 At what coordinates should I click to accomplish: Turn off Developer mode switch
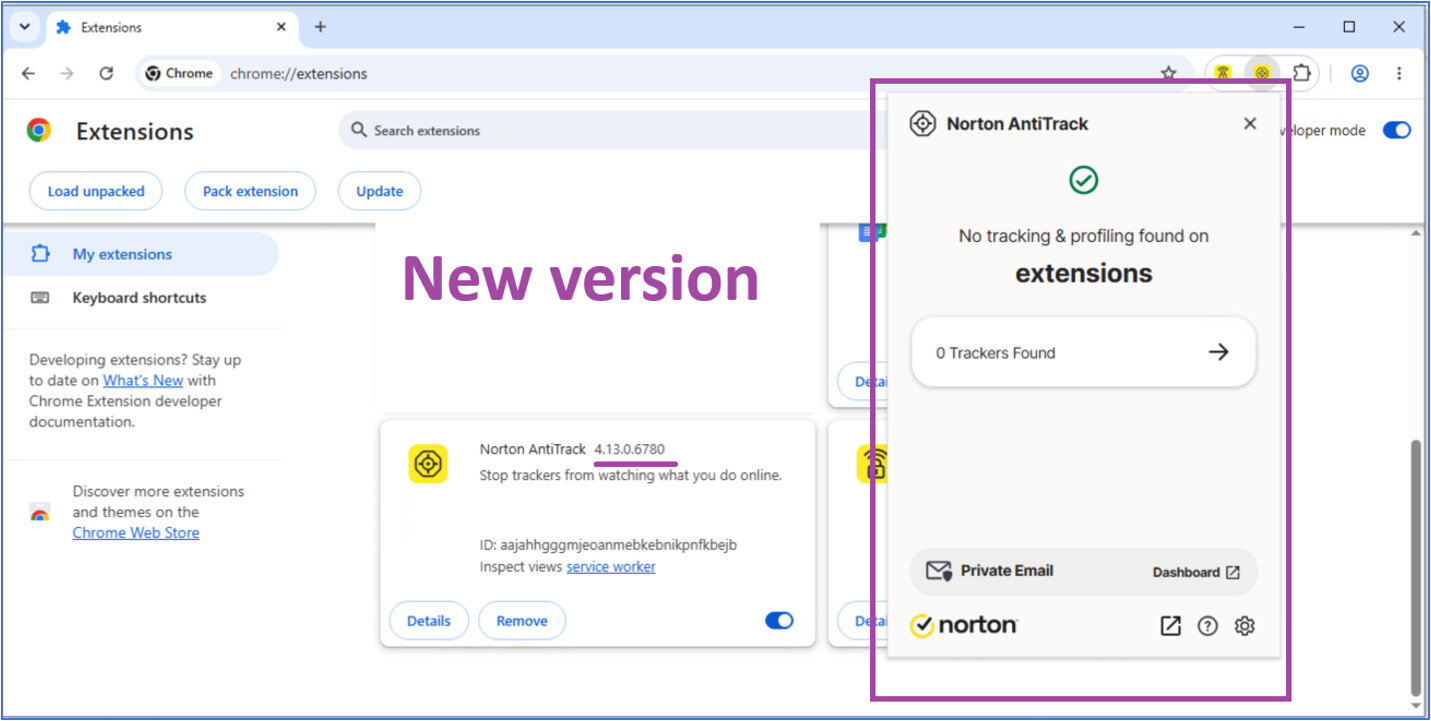[x=1396, y=130]
